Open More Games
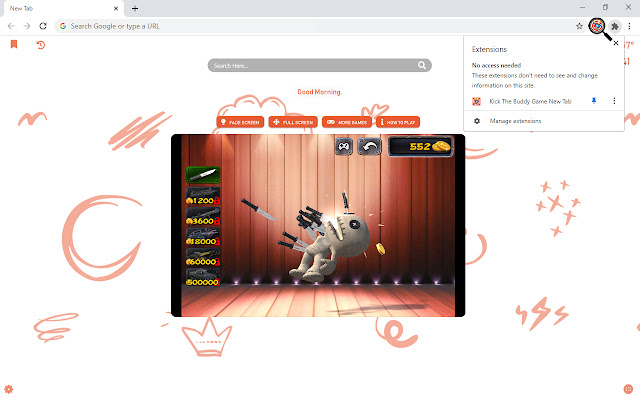This screenshot has width=640, height=400. point(347,122)
